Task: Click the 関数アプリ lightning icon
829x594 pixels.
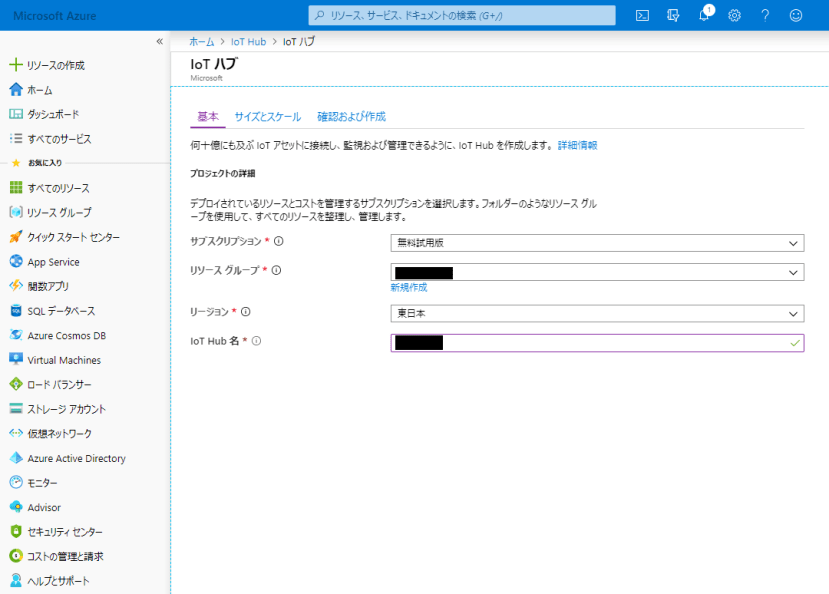Action: 16,286
